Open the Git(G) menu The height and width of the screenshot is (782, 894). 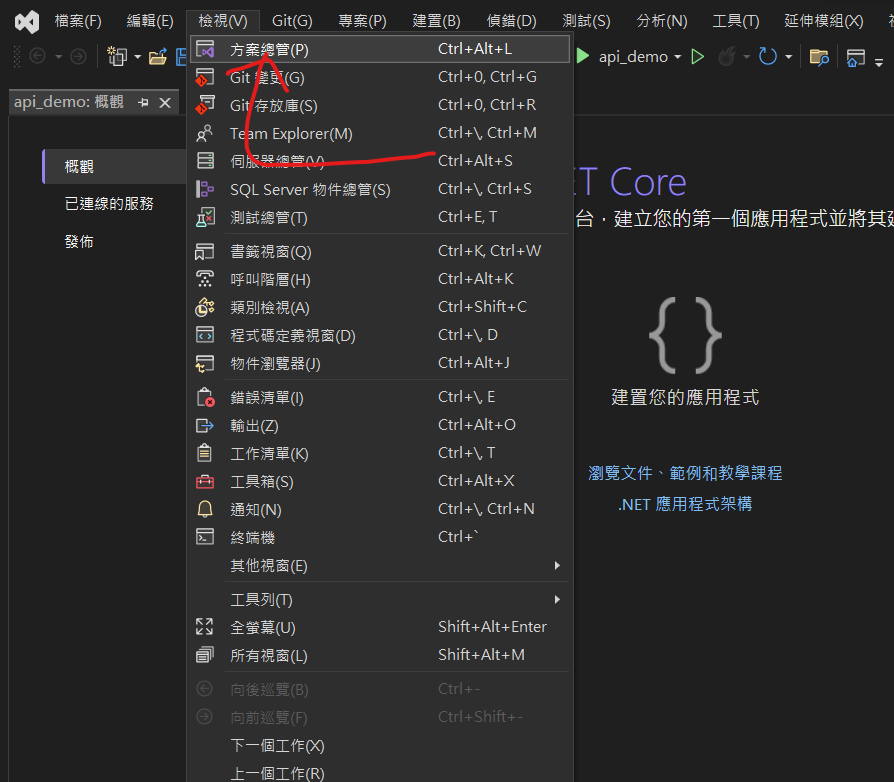[292, 21]
